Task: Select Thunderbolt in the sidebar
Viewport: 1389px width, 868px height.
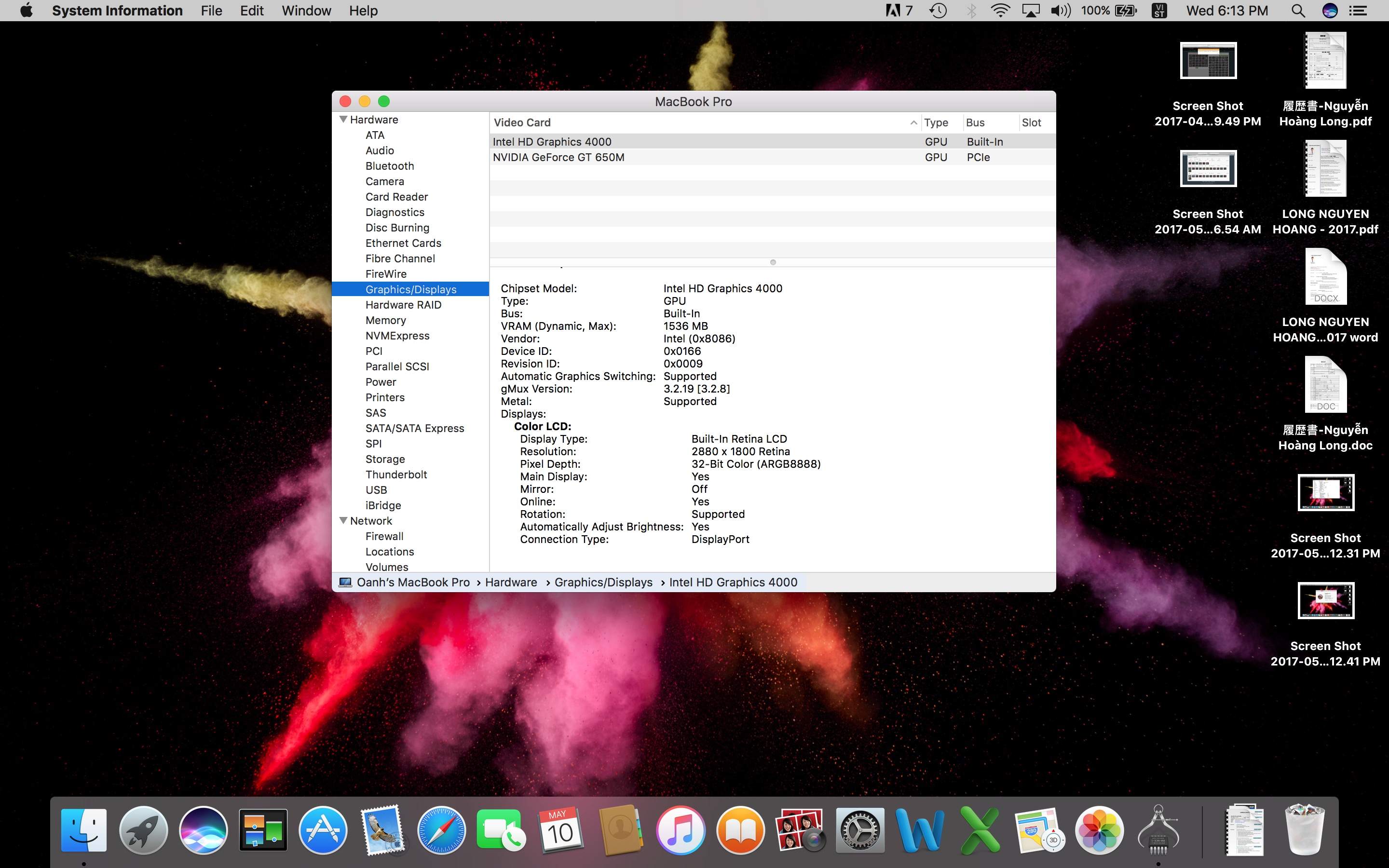Action: pos(396,475)
